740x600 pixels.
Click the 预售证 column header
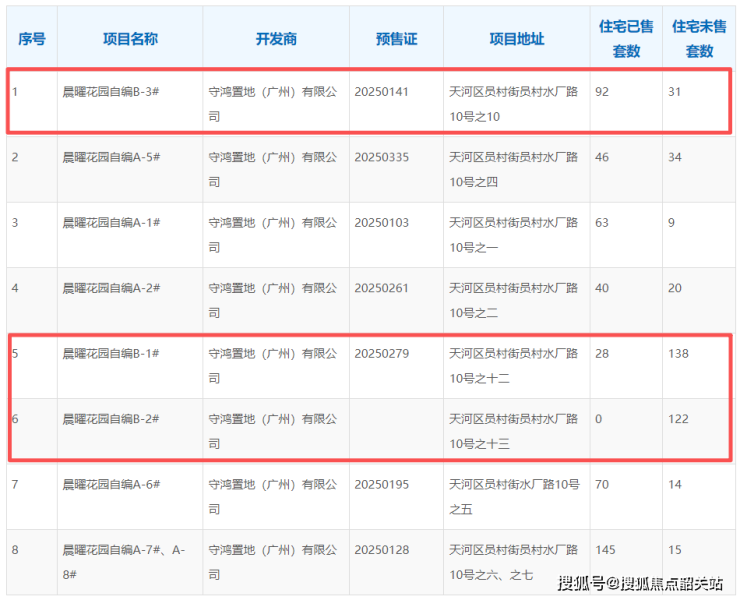(x=396, y=39)
